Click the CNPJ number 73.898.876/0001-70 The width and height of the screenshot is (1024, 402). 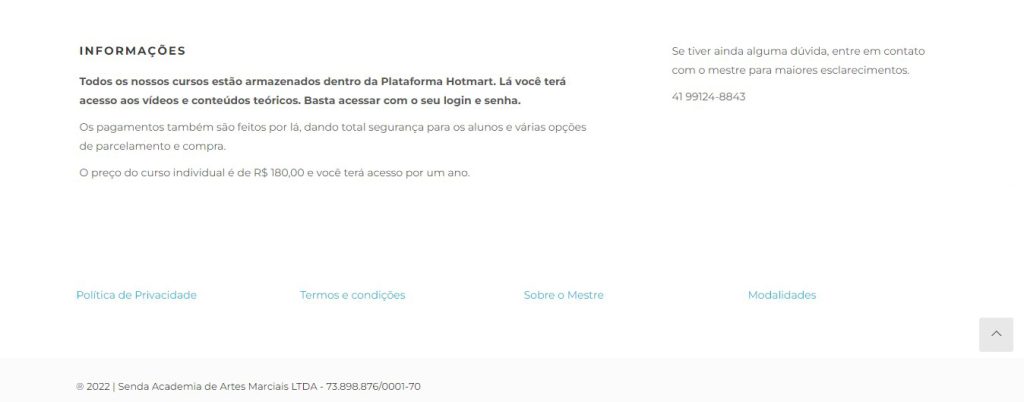click(373, 386)
